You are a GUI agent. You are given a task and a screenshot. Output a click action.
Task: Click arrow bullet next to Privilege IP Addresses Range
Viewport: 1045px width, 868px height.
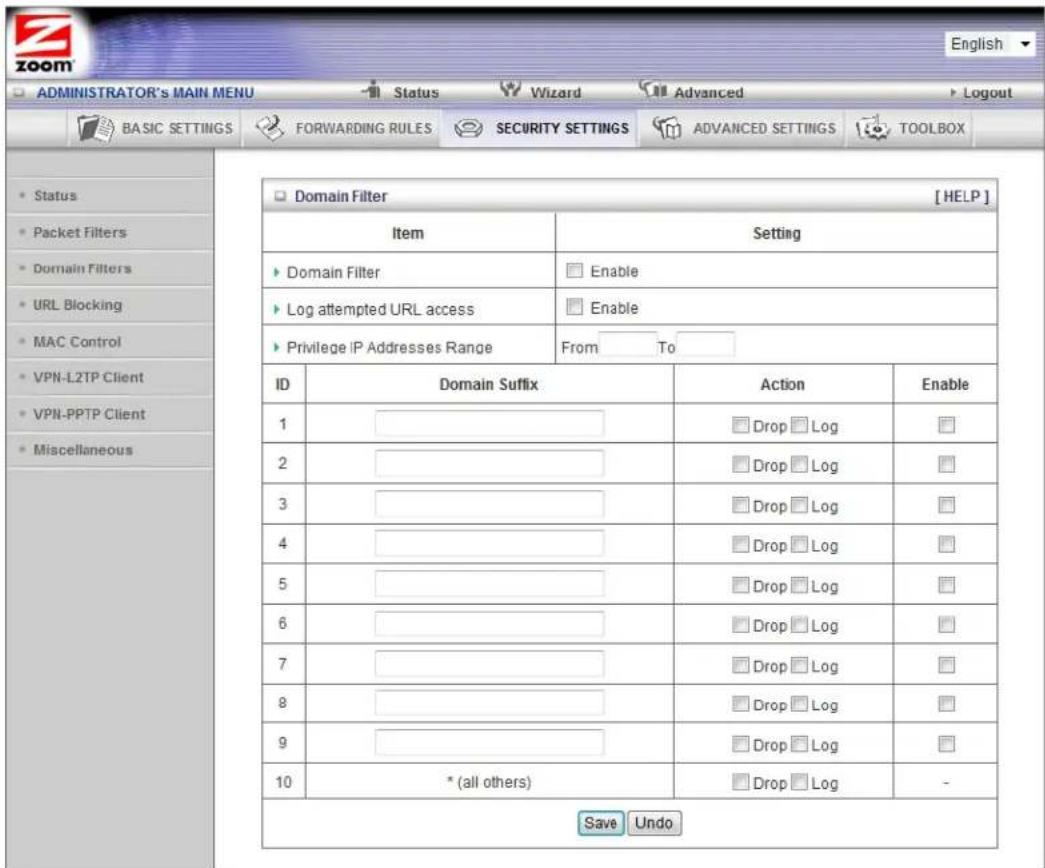pos(277,347)
